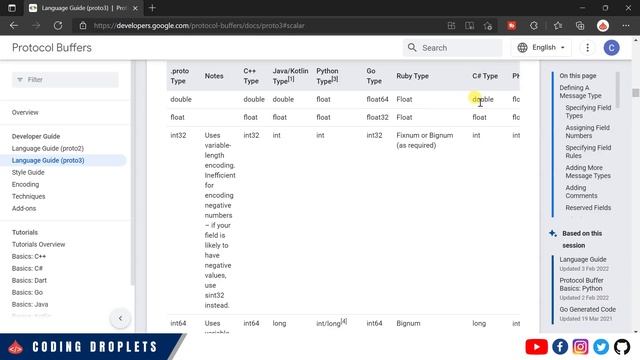Open the Overview page in the sidebar
Viewport: 640px width, 360px height.
pos(25,112)
